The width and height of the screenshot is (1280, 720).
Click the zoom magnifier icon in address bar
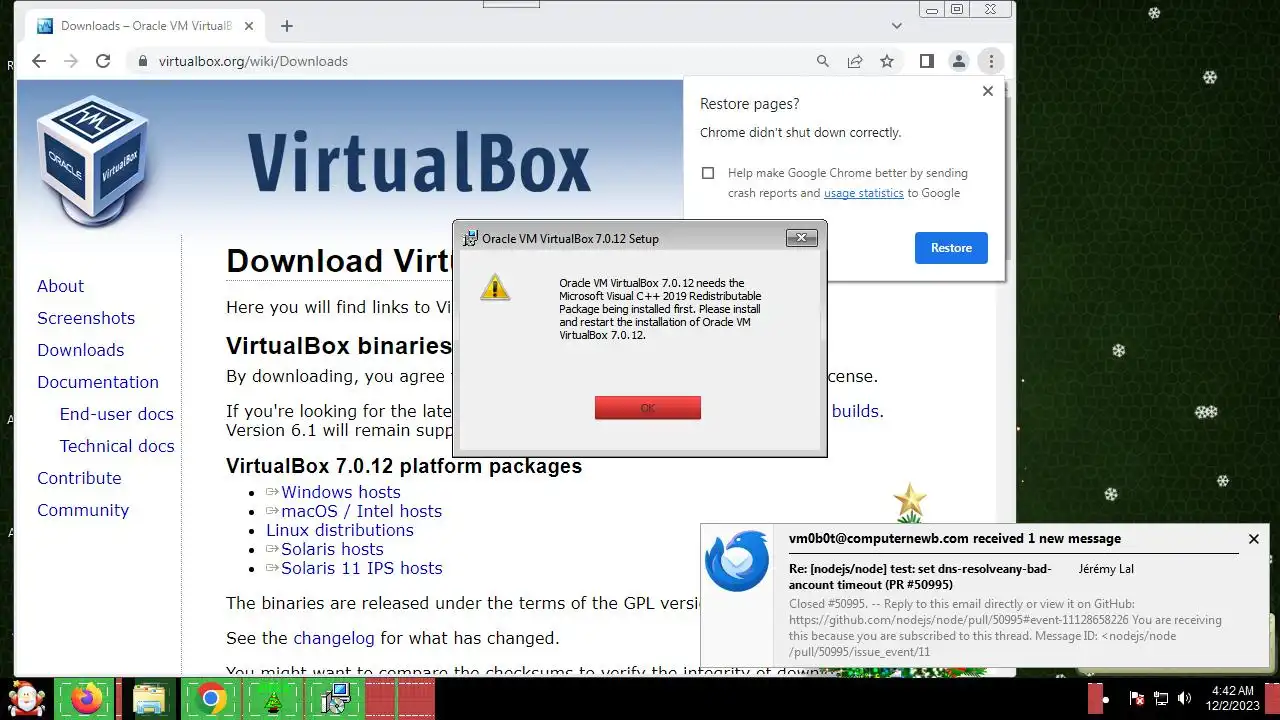click(x=823, y=61)
